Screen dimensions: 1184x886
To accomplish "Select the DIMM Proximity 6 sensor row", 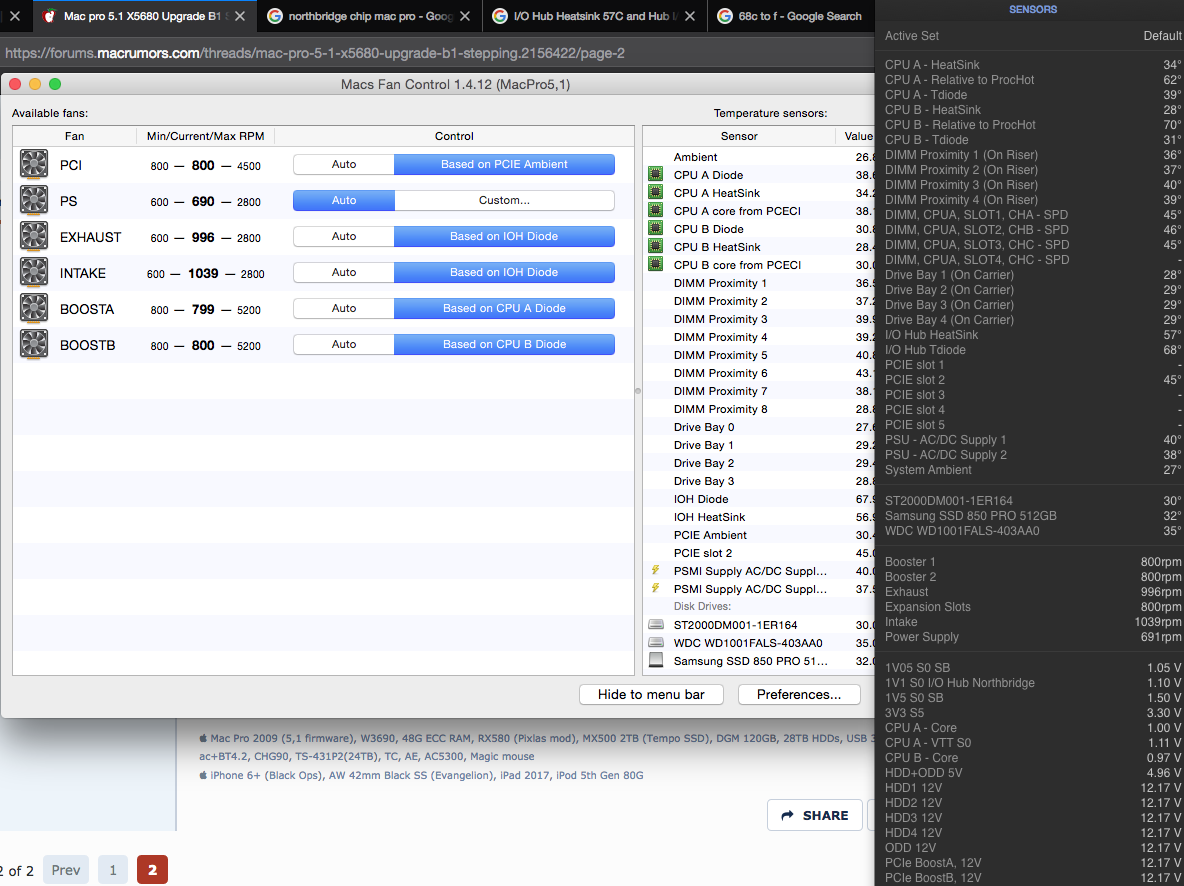I will coord(758,373).
